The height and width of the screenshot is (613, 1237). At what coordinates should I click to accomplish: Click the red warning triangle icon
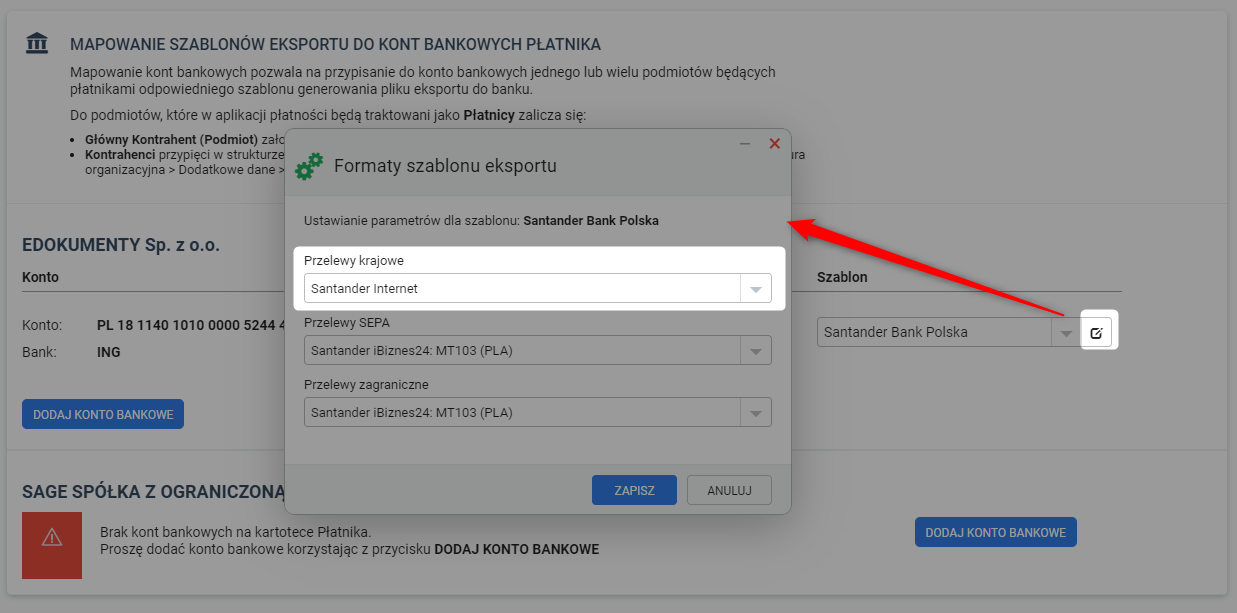[52, 537]
